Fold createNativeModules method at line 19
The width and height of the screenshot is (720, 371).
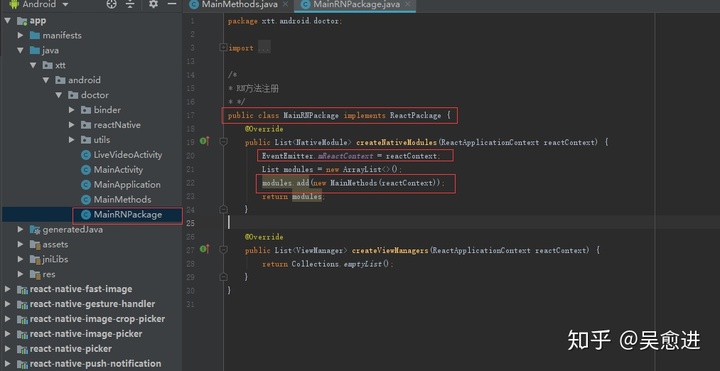223,142
